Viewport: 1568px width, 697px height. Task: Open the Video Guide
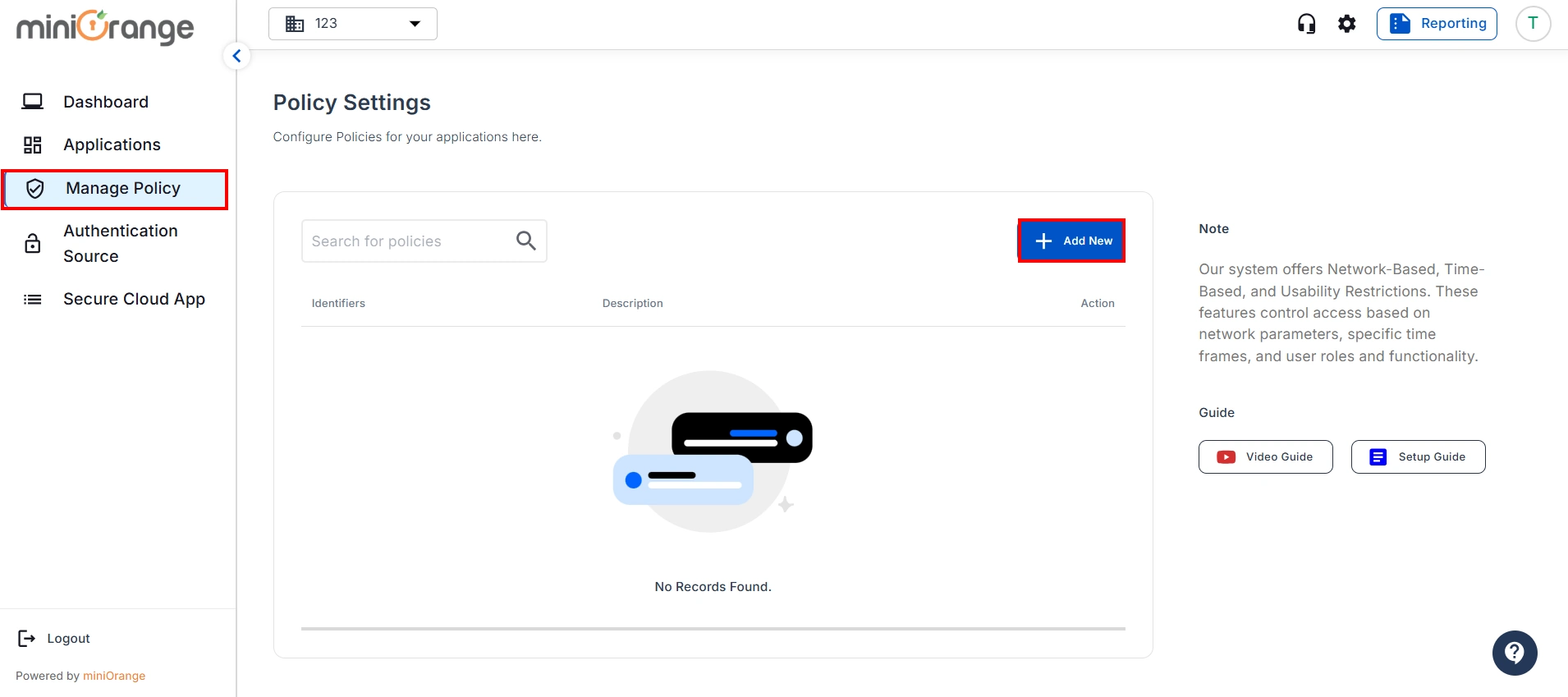coord(1265,457)
